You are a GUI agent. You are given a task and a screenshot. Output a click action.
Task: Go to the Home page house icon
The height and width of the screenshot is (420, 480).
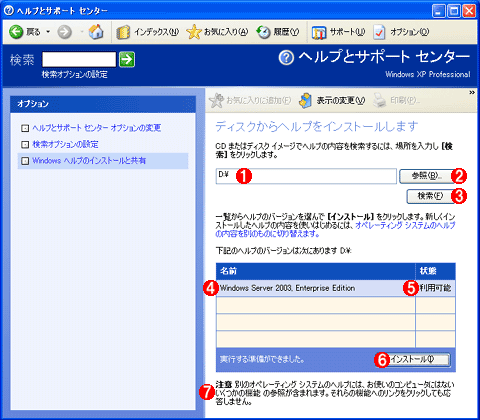tap(96, 32)
